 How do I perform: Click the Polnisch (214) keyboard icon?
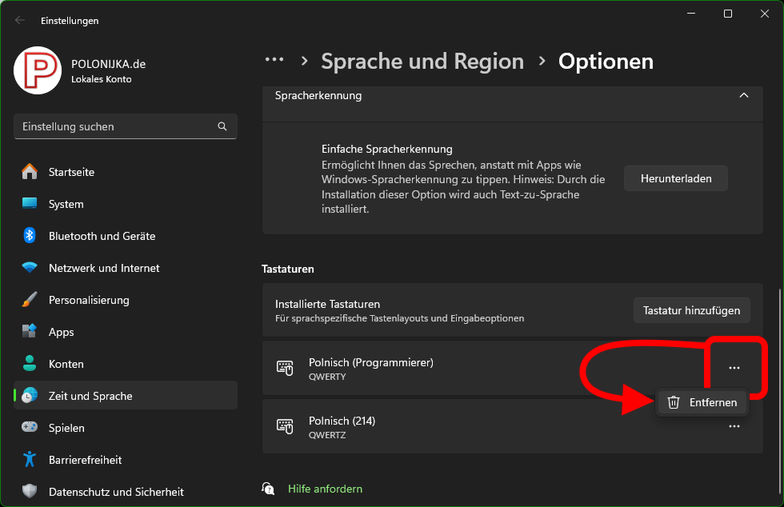tap(285, 427)
